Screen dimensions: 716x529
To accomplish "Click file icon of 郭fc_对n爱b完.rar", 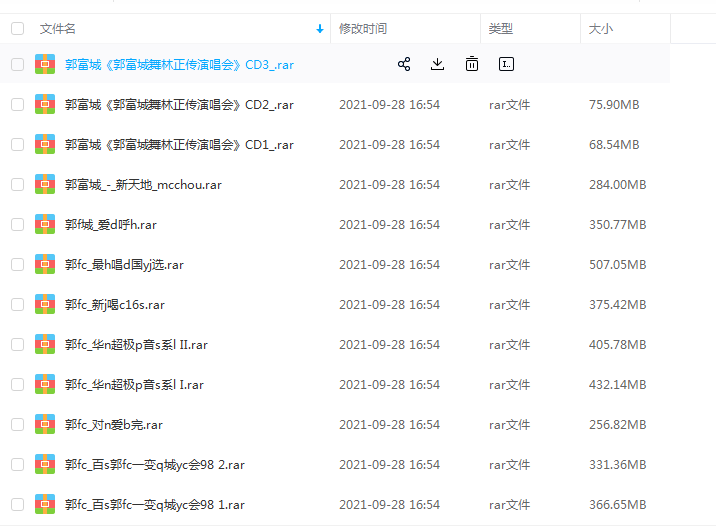I will 45,424.
